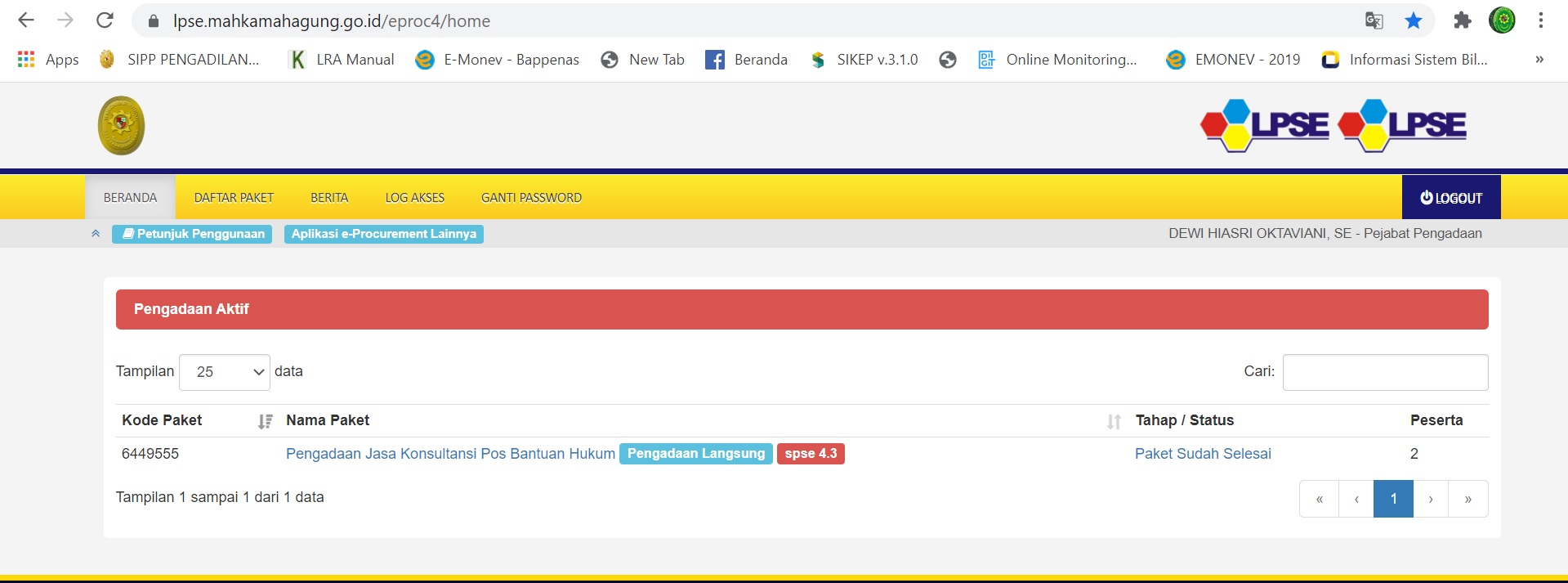Screen dimensions: 1568x583
Task: Expand hidden bookmarks overflow chevron
Action: tap(1539, 60)
